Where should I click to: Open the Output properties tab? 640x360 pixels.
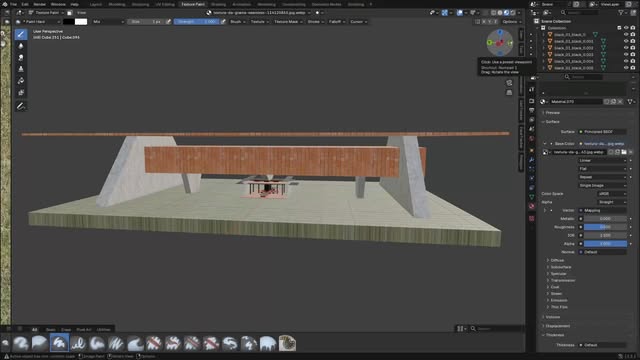pyautogui.click(x=531, y=110)
